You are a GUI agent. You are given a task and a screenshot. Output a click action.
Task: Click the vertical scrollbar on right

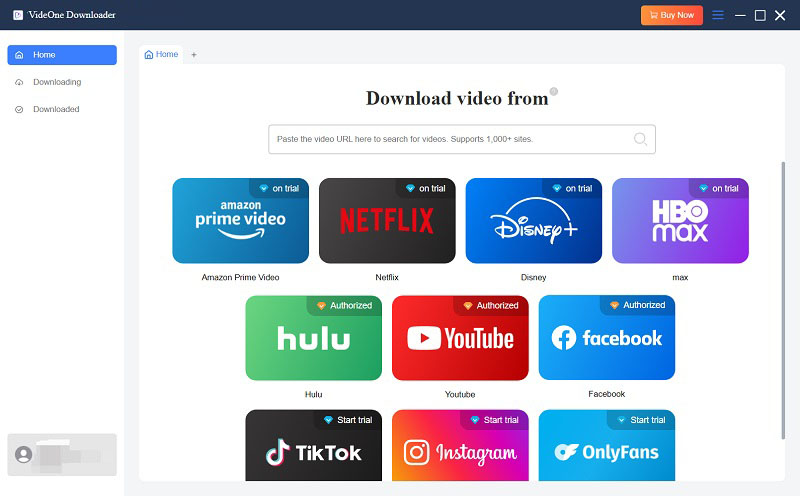pyautogui.click(x=783, y=300)
